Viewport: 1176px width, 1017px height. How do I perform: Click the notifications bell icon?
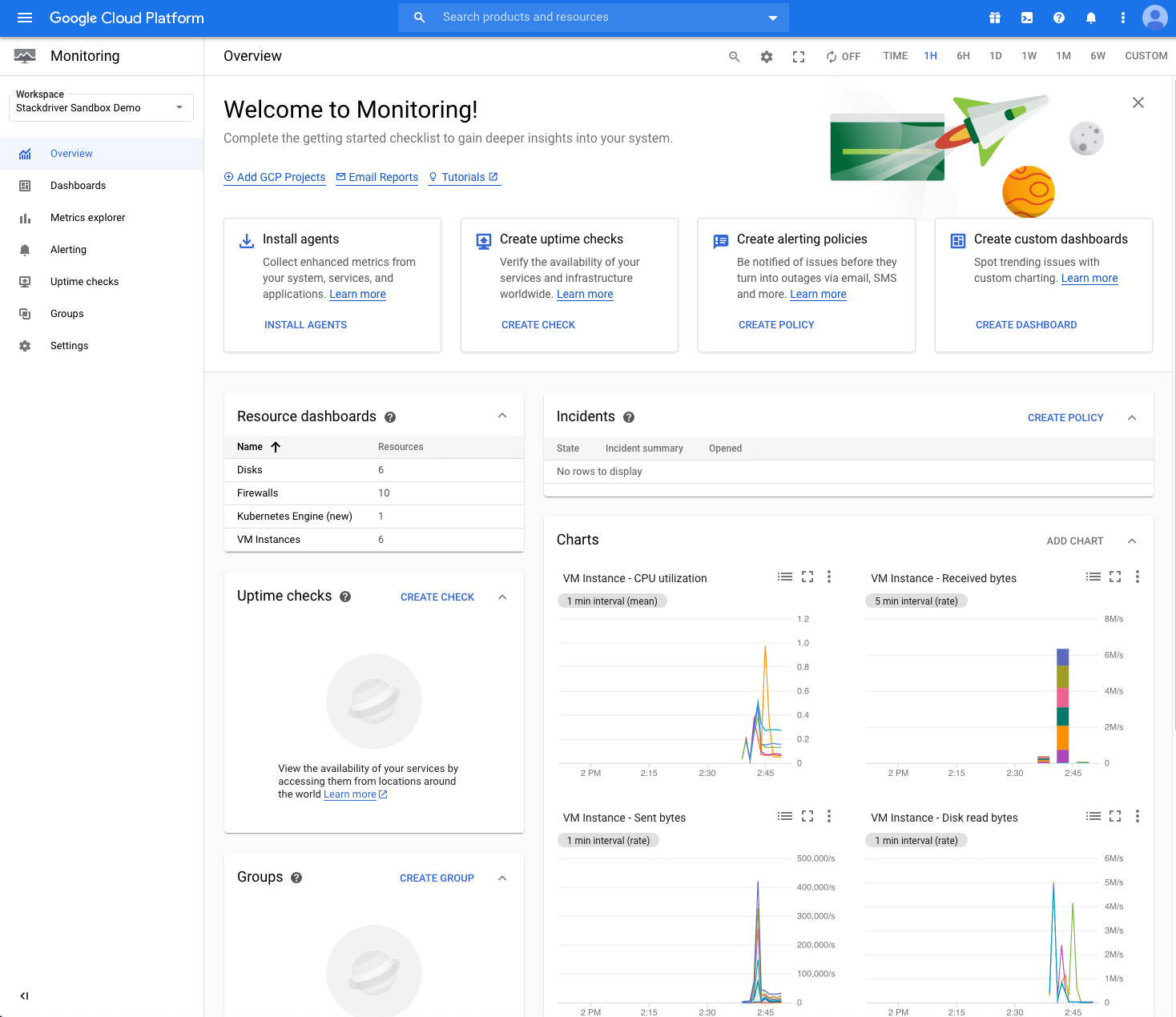[1090, 18]
